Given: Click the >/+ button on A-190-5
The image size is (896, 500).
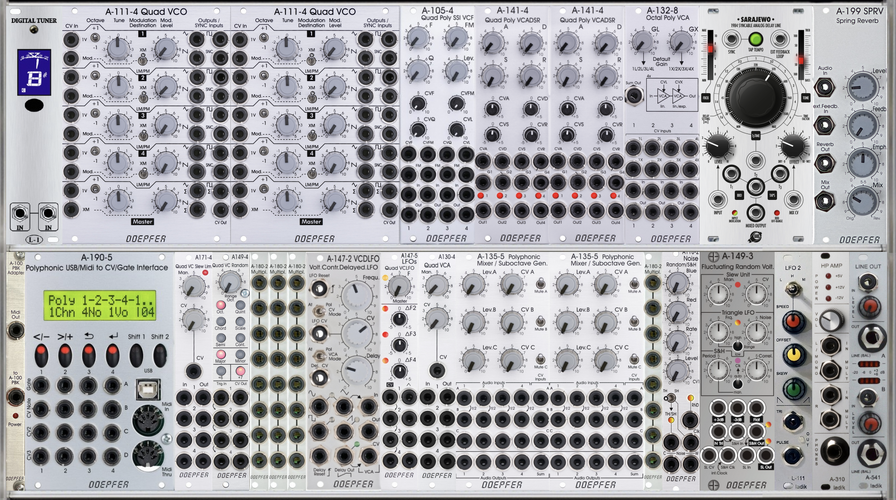Looking at the screenshot, I should [x=65, y=355].
